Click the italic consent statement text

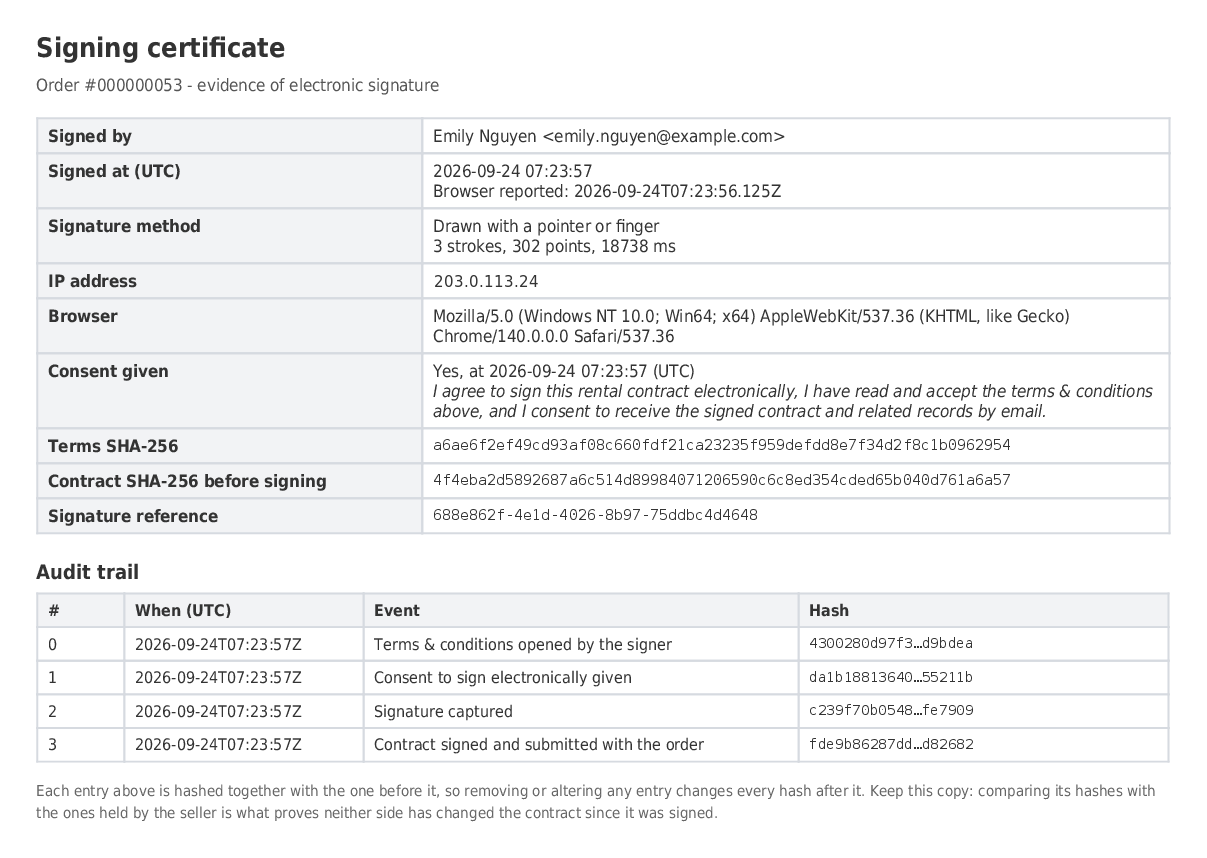click(793, 401)
